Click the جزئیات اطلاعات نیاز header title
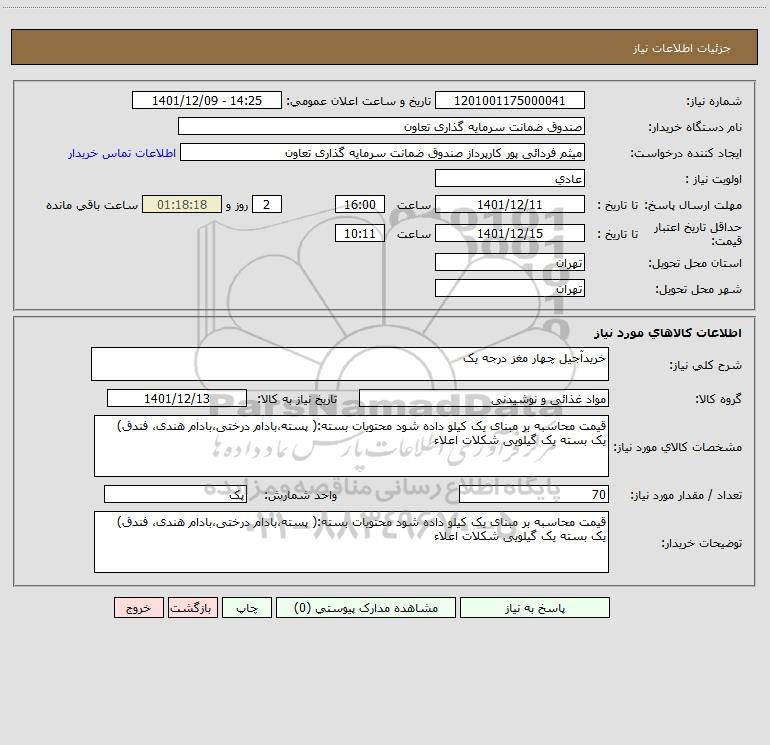770x745 pixels. click(682, 48)
